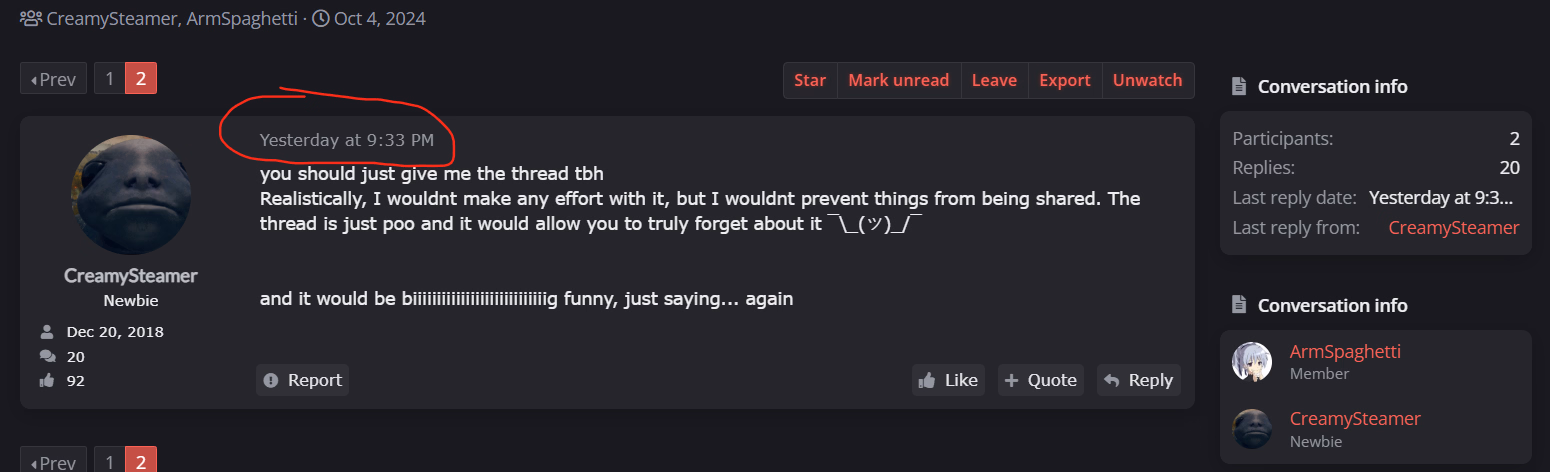
Task: Open ArmSpaghetti profile link in sidebar
Action: (x=1345, y=351)
